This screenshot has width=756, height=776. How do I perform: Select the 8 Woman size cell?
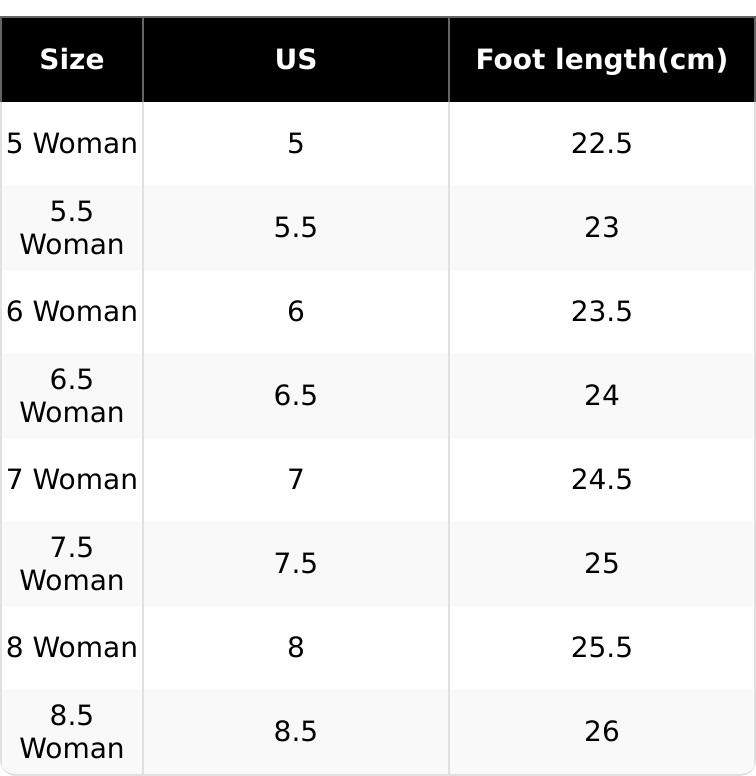[72, 648]
